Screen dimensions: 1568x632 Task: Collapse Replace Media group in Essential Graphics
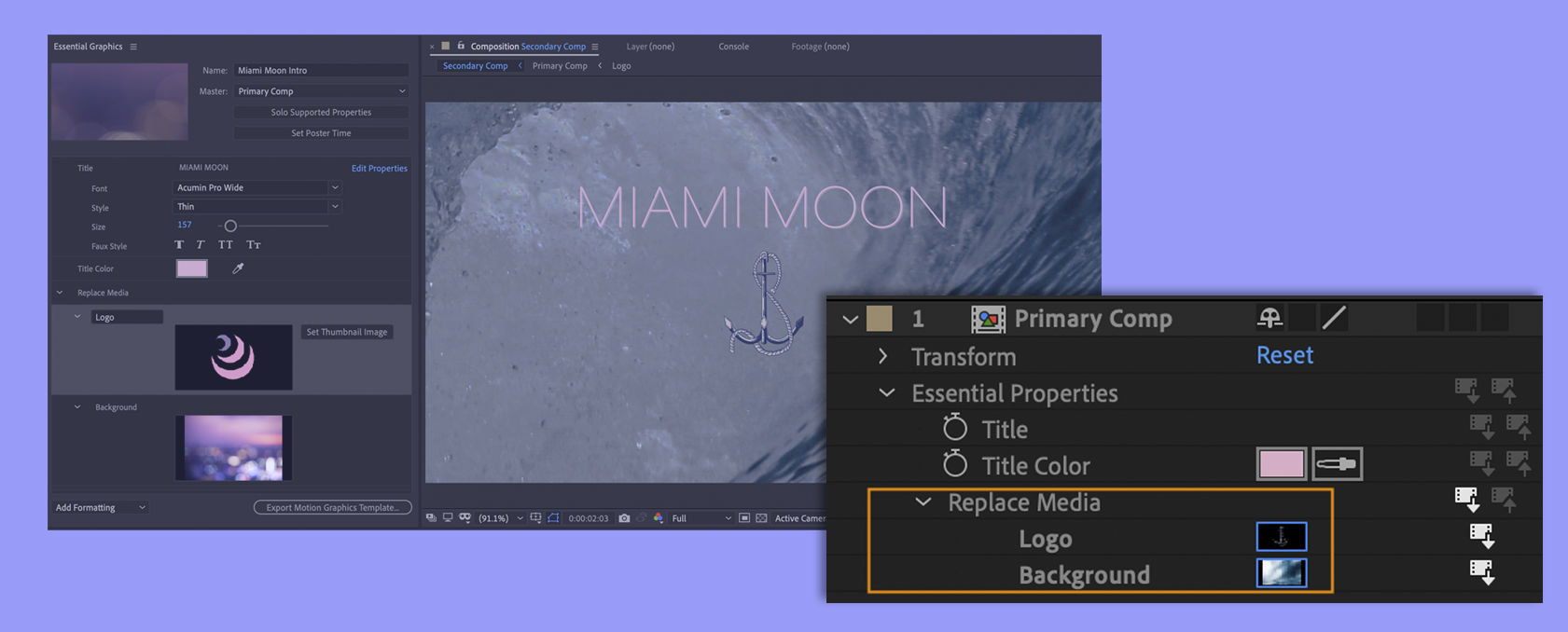pyautogui.click(x=60, y=293)
